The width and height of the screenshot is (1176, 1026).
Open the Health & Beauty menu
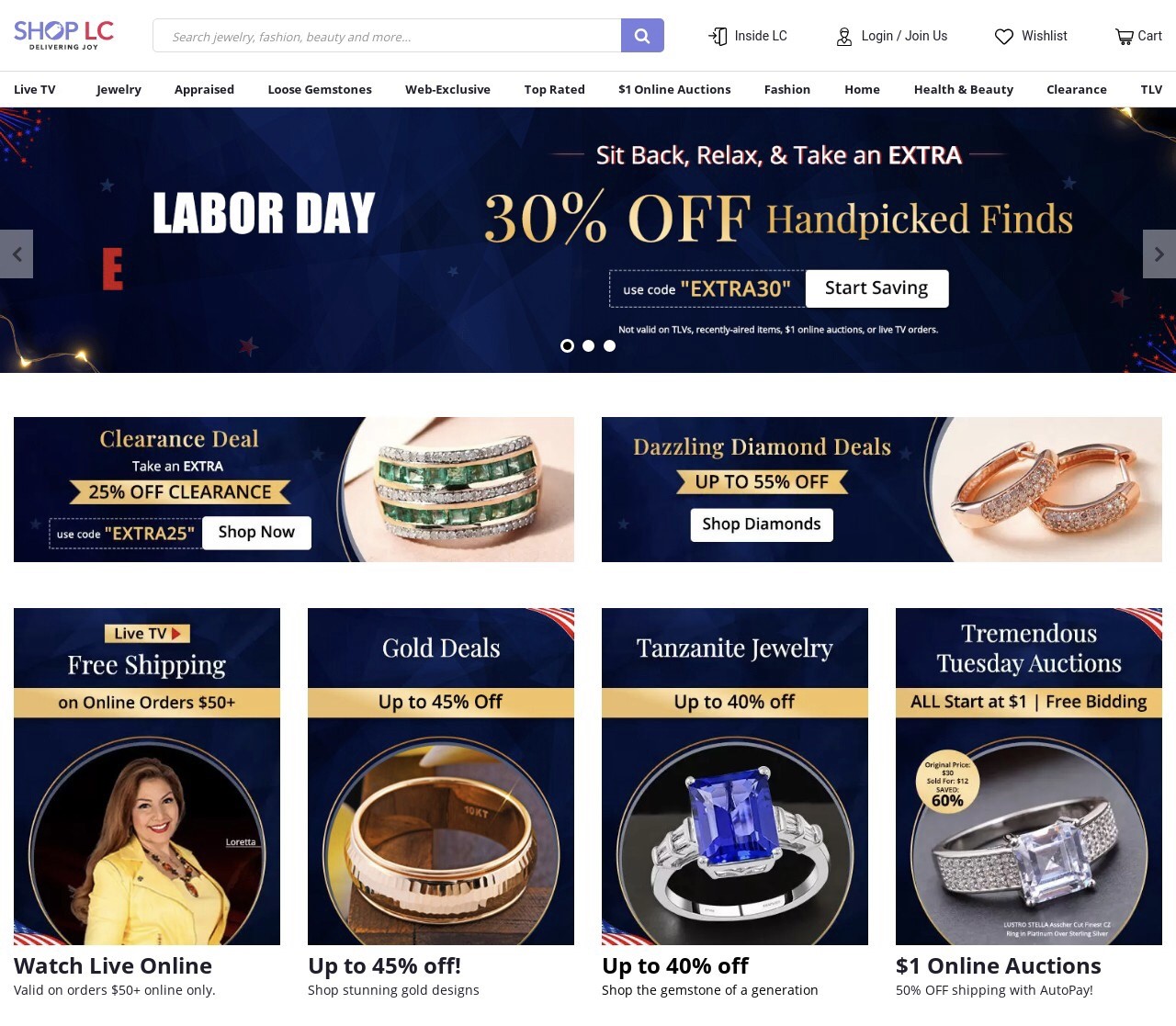pyautogui.click(x=963, y=89)
